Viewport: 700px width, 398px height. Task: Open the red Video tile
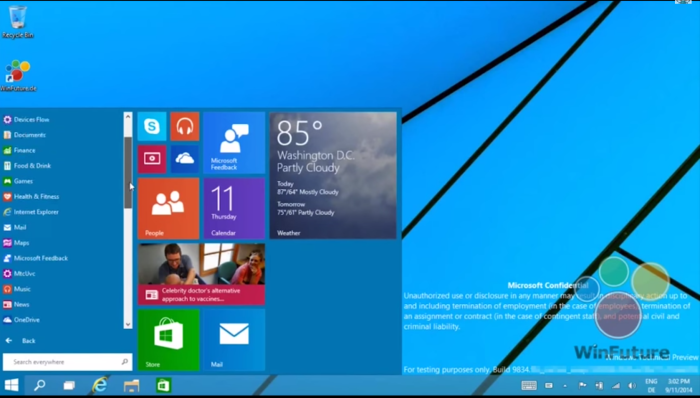[152, 159]
